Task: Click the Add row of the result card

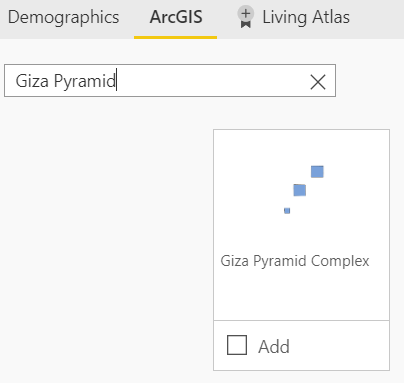Action: click(301, 345)
